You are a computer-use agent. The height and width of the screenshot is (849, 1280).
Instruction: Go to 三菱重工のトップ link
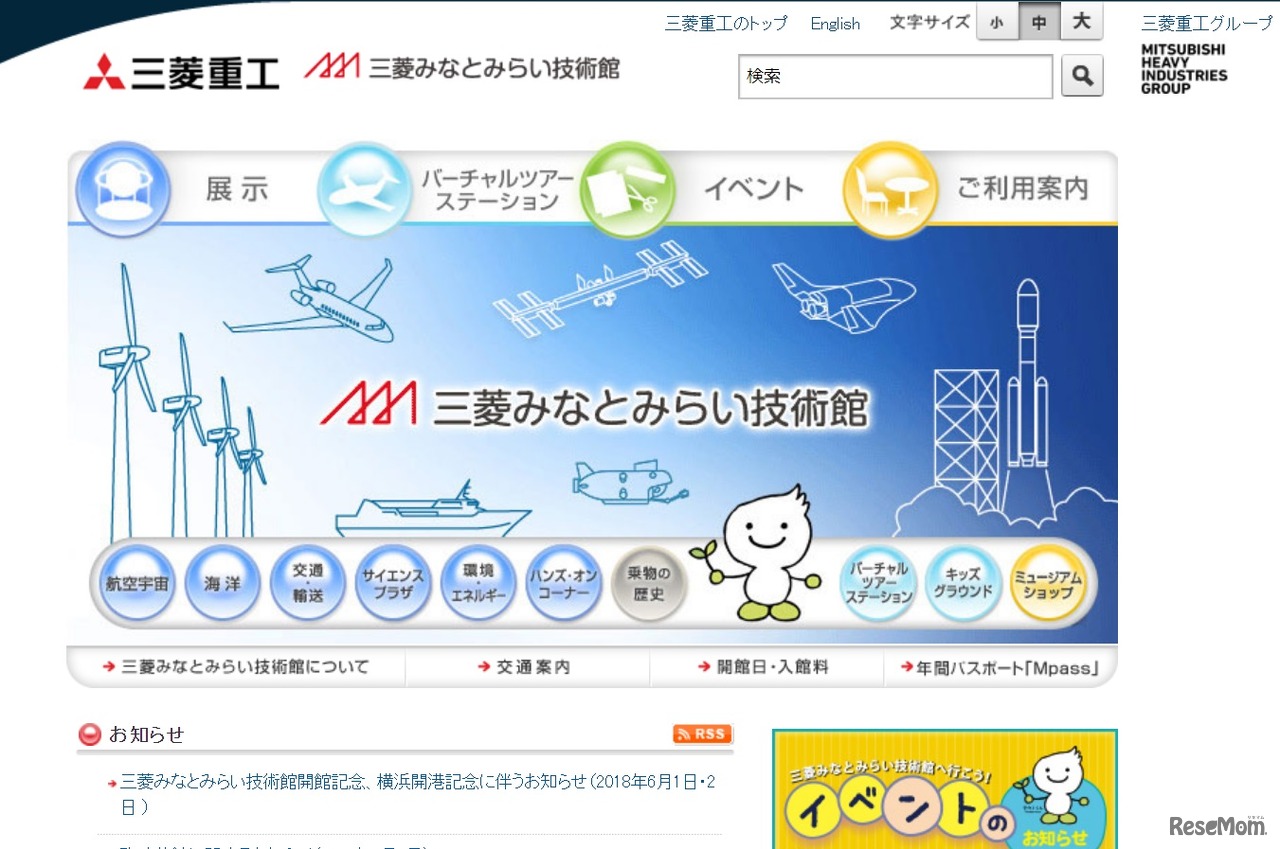coord(726,23)
